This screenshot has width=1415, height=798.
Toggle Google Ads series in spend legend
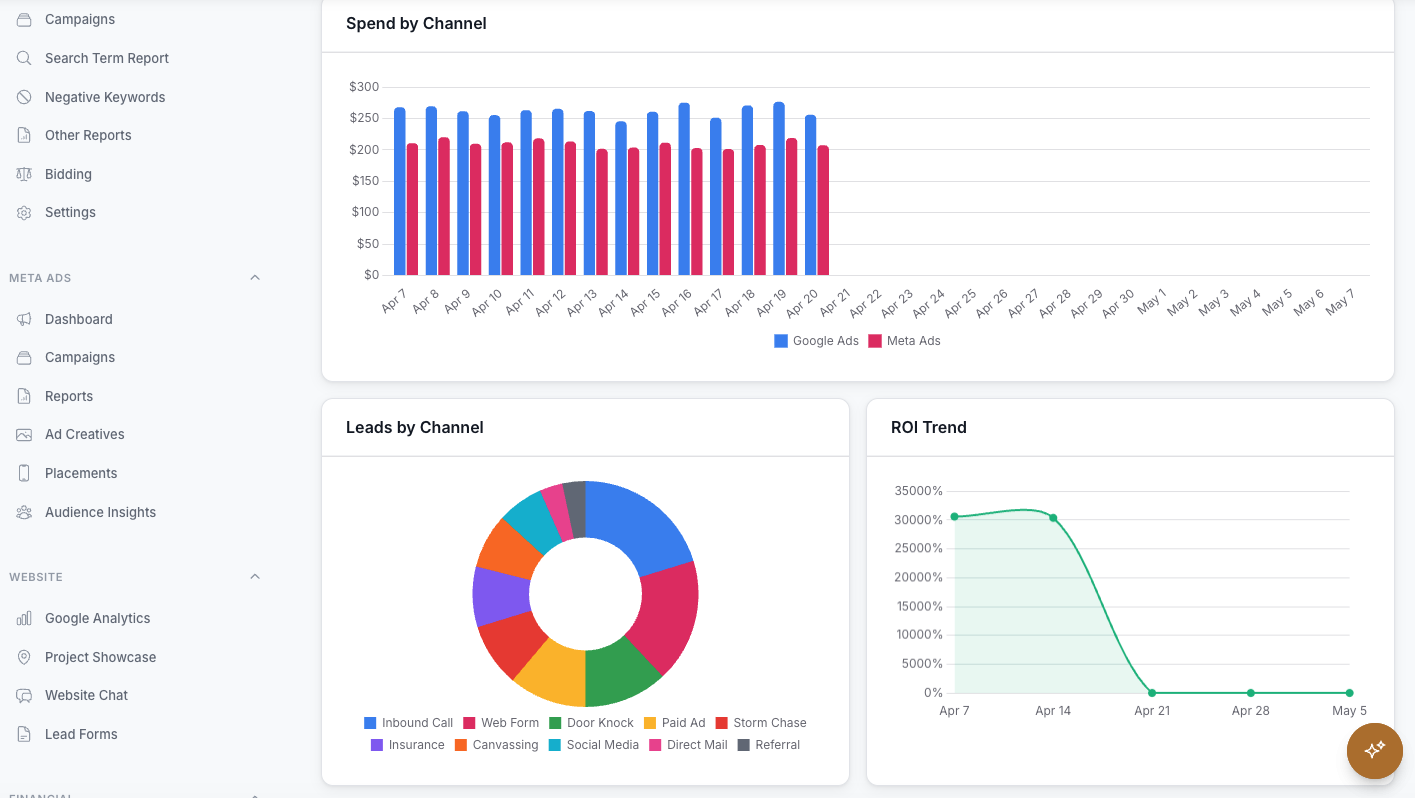click(817, 341)
